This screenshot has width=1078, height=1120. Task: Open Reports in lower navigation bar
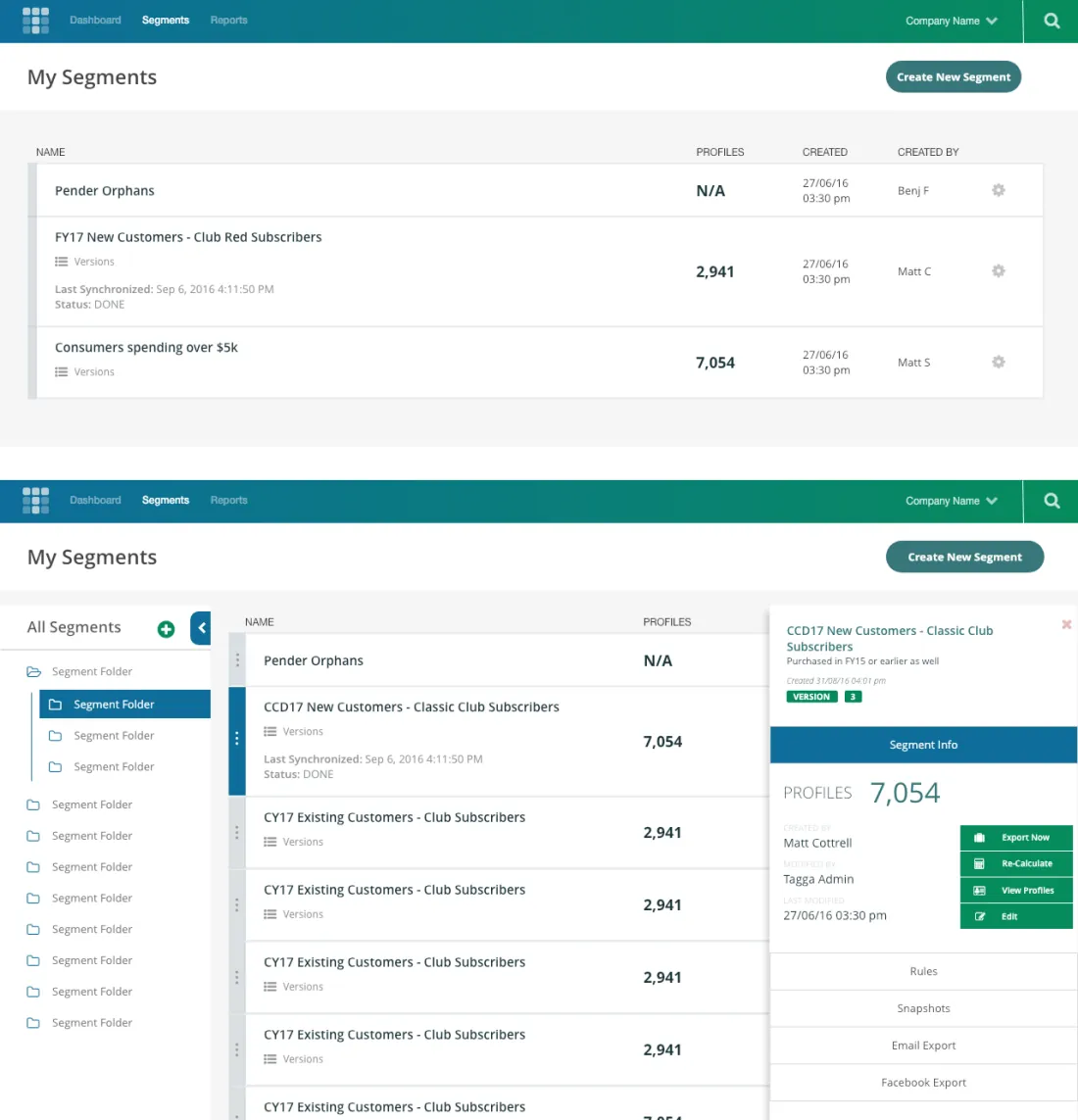click(x=228, y=500)
